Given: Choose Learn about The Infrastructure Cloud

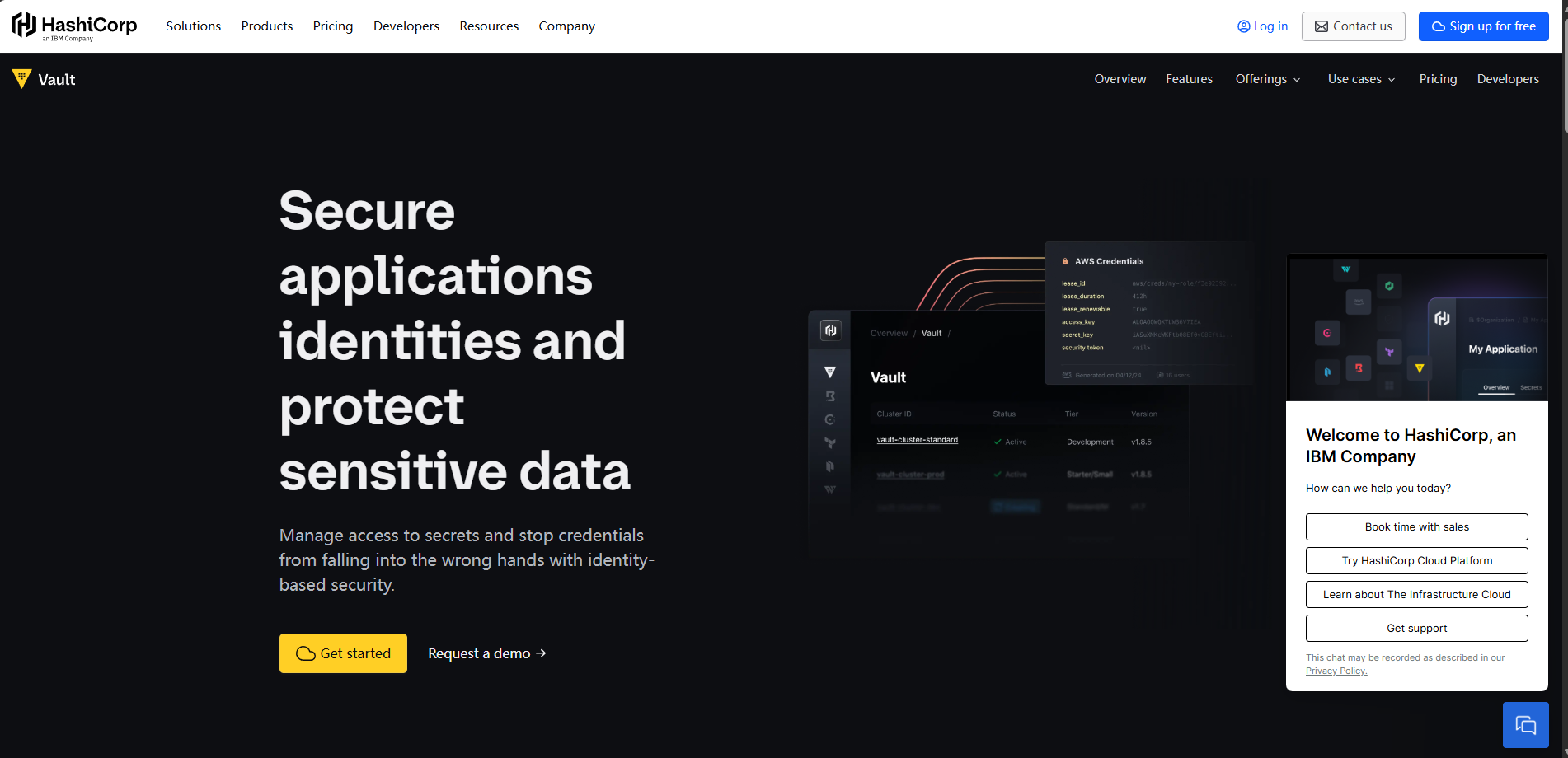Looking at the screenshot, I should pos(1416,595).
